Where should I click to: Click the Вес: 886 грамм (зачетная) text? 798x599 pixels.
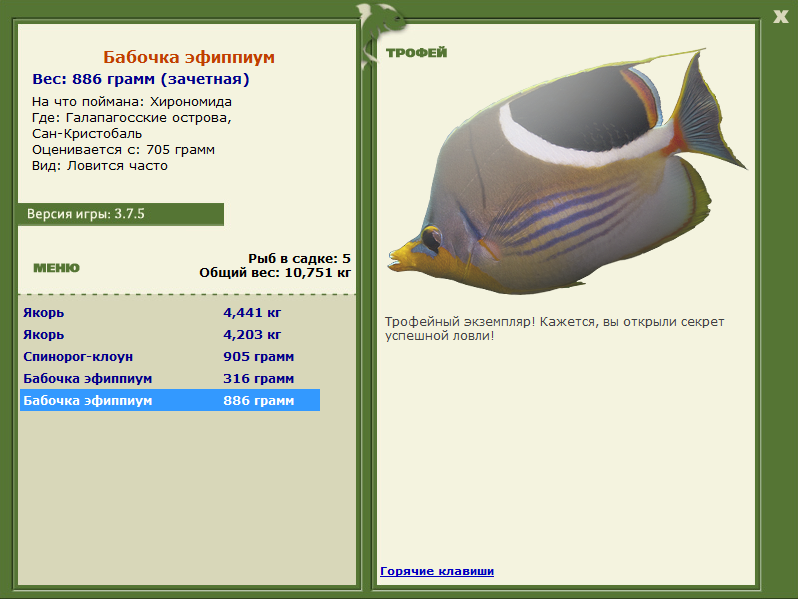pos(141,79)
